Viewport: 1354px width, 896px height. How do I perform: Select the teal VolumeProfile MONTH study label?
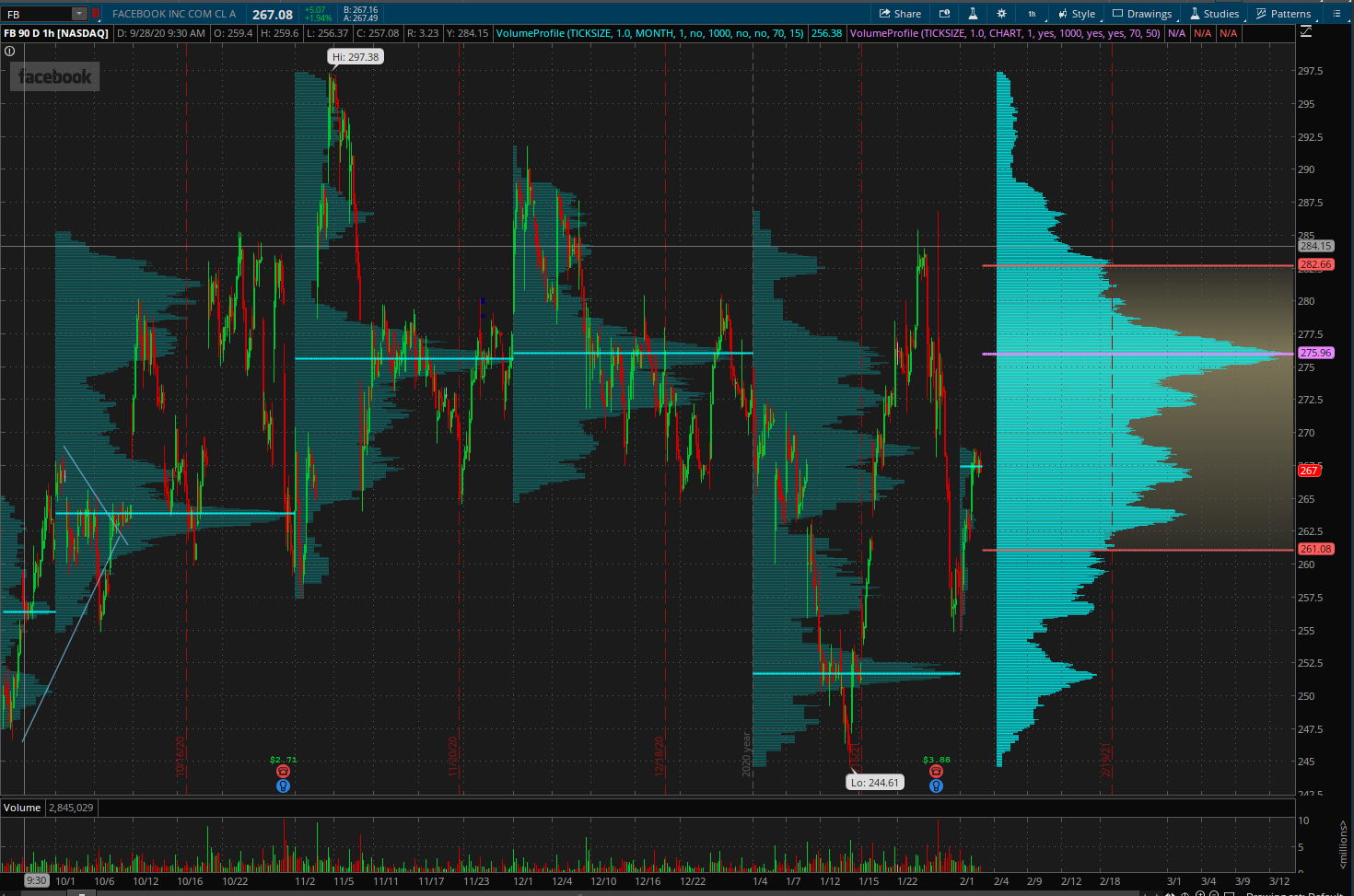coord(649,33)
